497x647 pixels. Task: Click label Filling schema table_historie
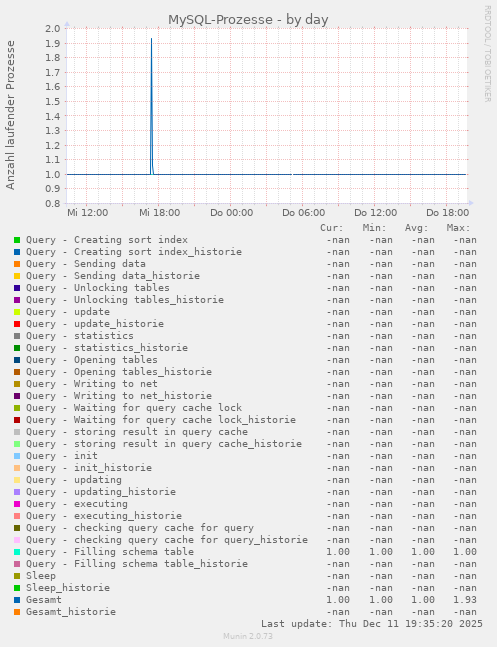(x=161, y=564)
